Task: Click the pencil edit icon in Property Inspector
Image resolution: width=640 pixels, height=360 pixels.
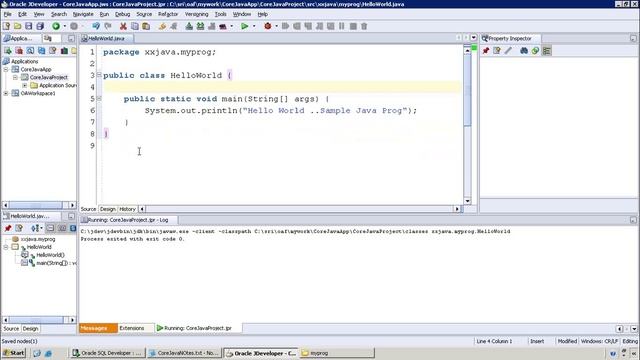Action: pyautogui.click(x=508, y=51)
